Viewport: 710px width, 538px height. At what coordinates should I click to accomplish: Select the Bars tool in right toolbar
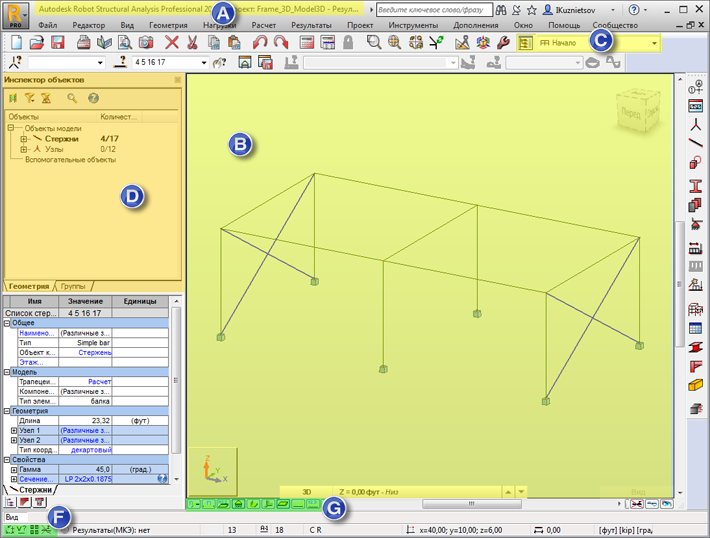tap(696, 143)
